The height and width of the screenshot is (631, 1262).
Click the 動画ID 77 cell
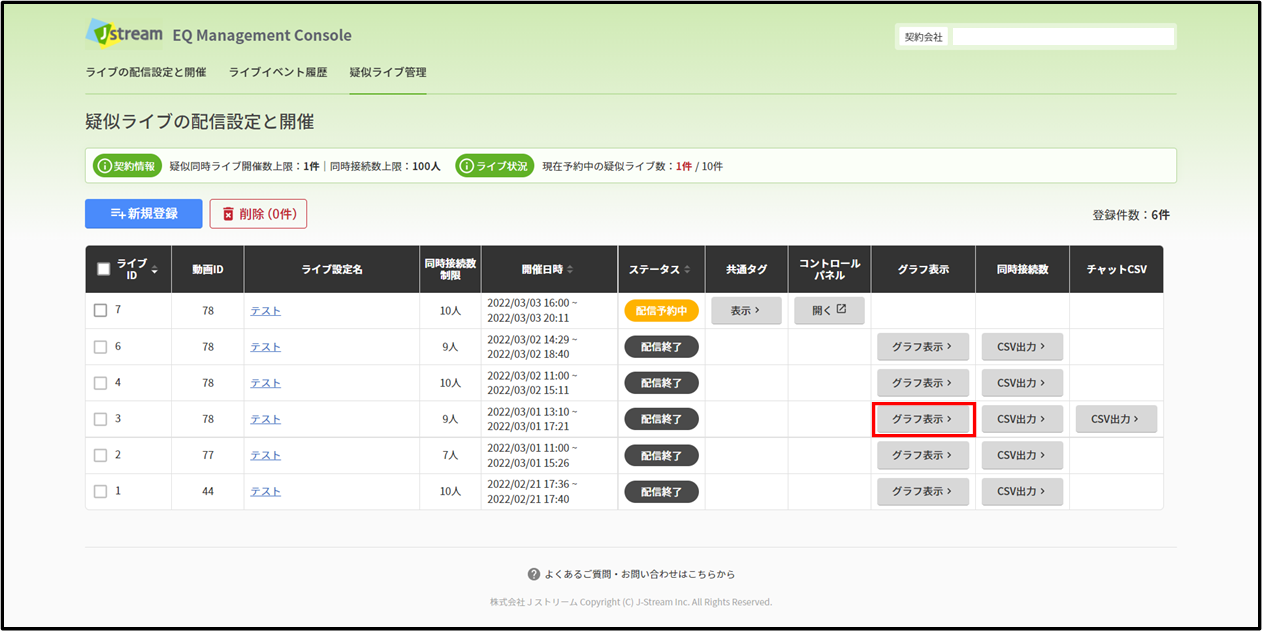pos(208,455)
